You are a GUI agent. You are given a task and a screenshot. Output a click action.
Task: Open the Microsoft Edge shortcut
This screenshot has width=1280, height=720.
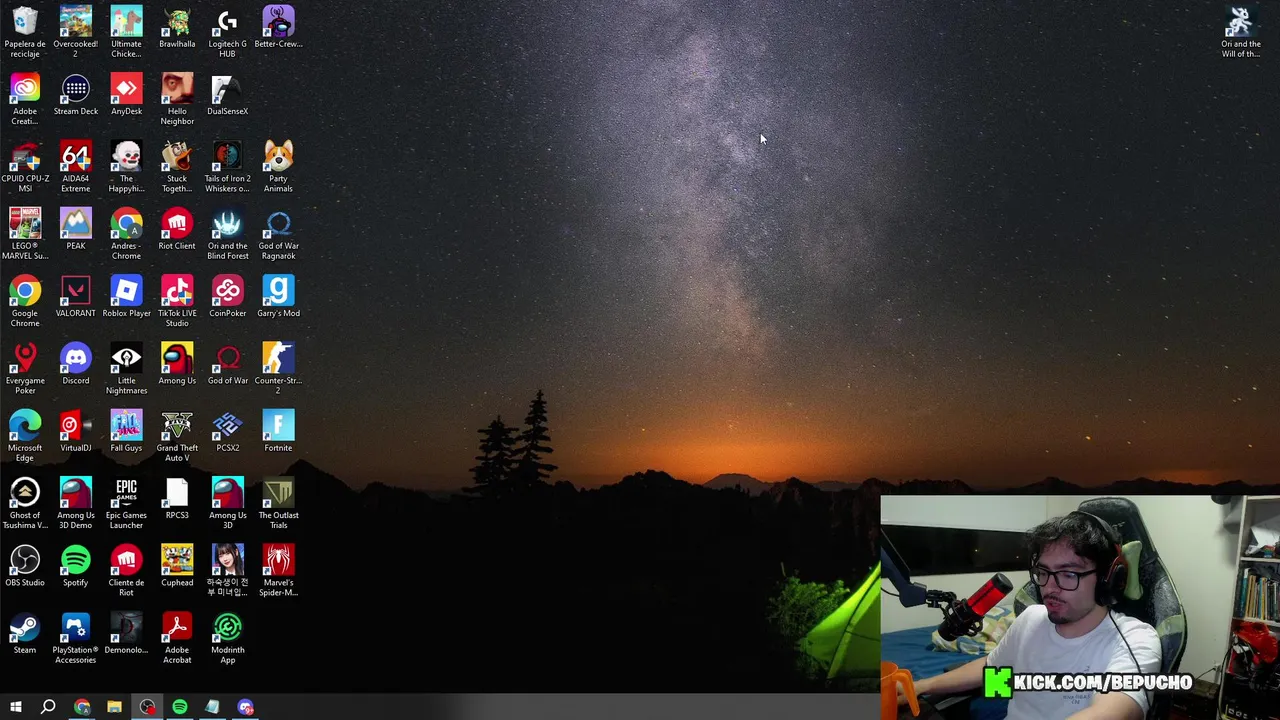click(x=25, y=435)
